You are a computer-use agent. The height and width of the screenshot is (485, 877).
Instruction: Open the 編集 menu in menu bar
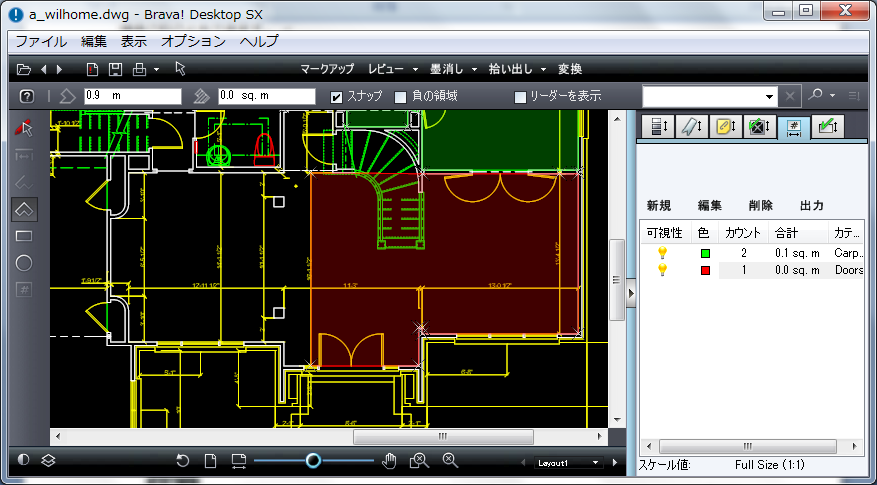click(93, 41)
